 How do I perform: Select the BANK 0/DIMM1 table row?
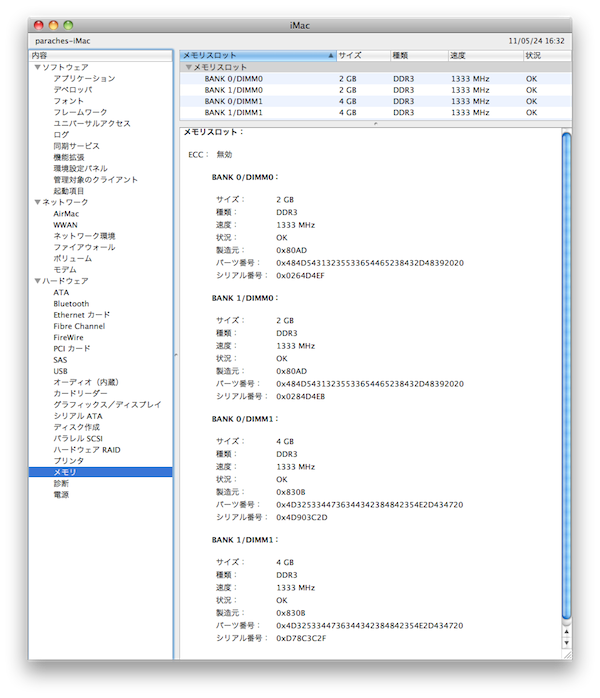375,101
